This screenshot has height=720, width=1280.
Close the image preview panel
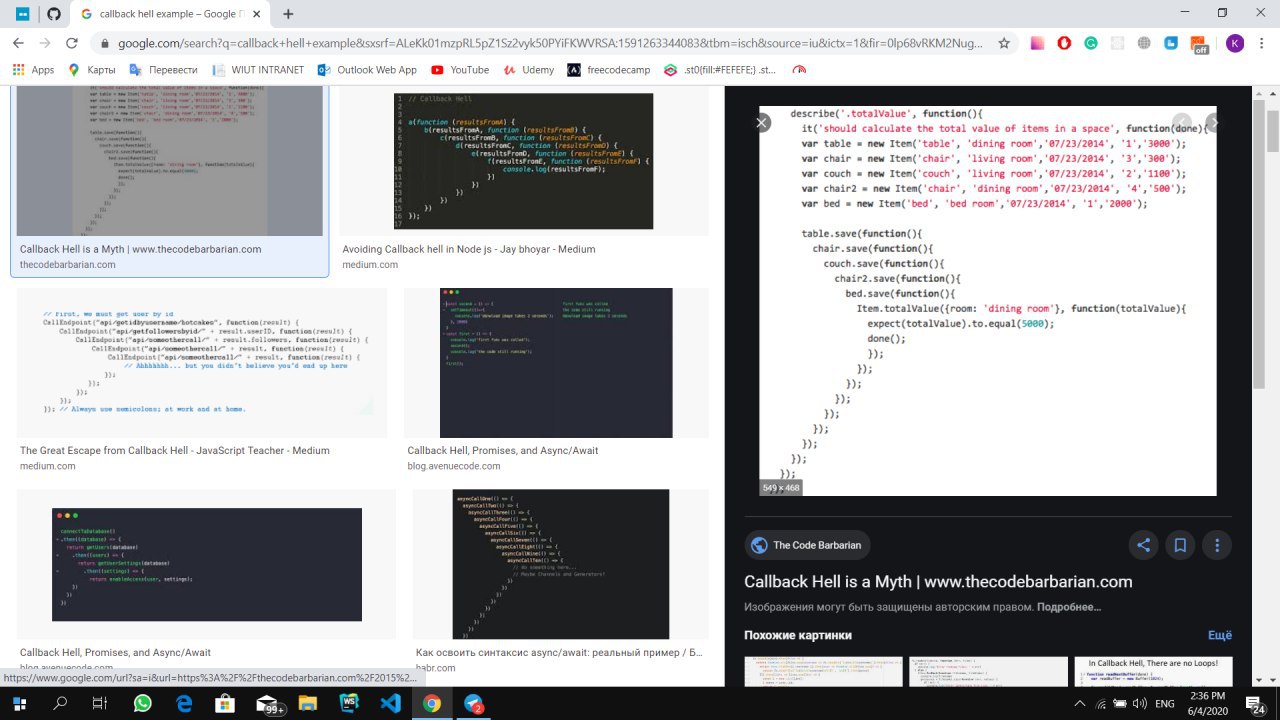click(762, 122)
